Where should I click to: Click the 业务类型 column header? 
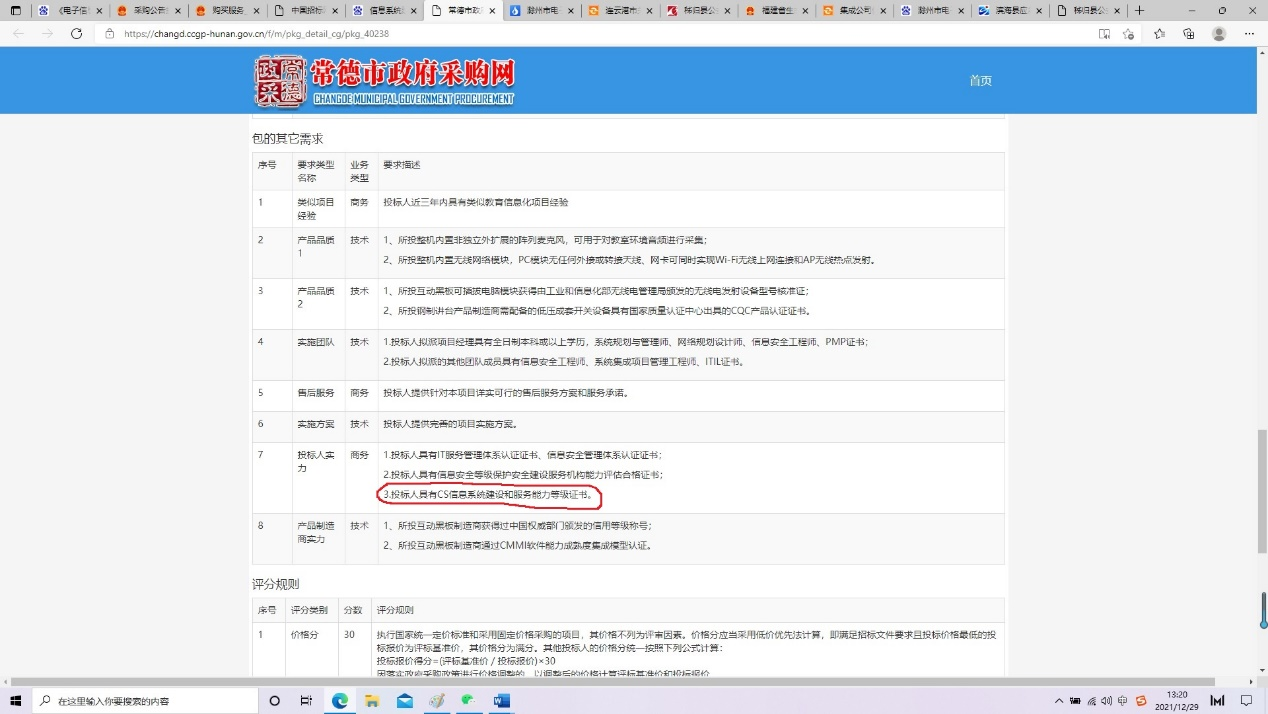tap(359, 171)
